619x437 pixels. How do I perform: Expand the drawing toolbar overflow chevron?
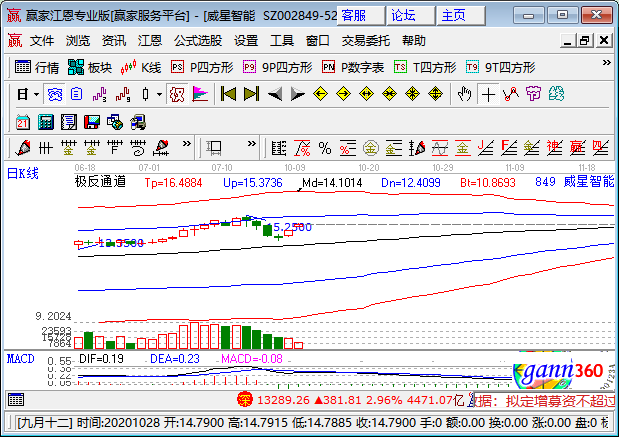[187, 144]
